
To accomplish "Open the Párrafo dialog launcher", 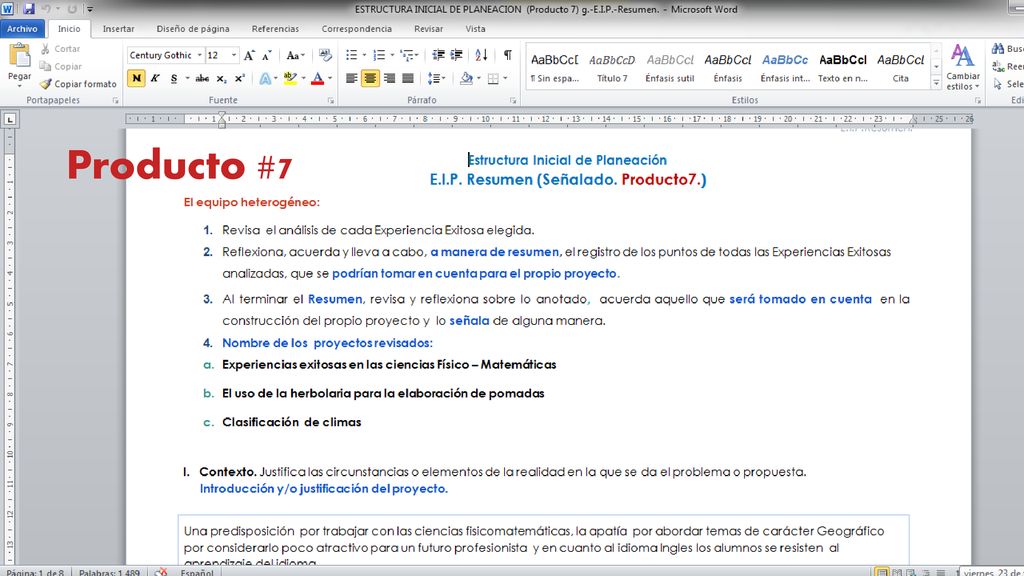I will pyautogui.click(x=513, y=101).
